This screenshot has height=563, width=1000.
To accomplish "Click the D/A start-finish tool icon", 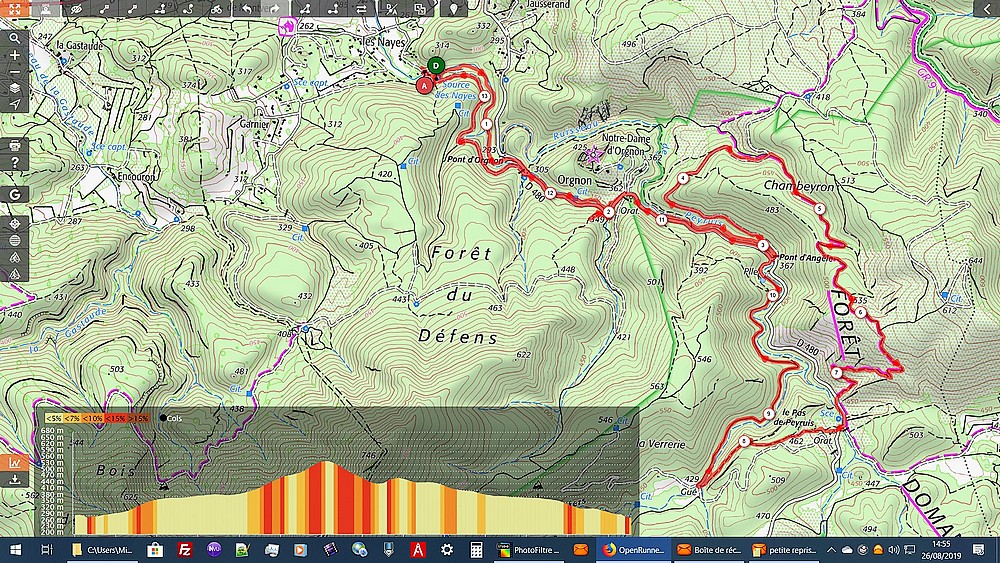I will click(391, 8).
